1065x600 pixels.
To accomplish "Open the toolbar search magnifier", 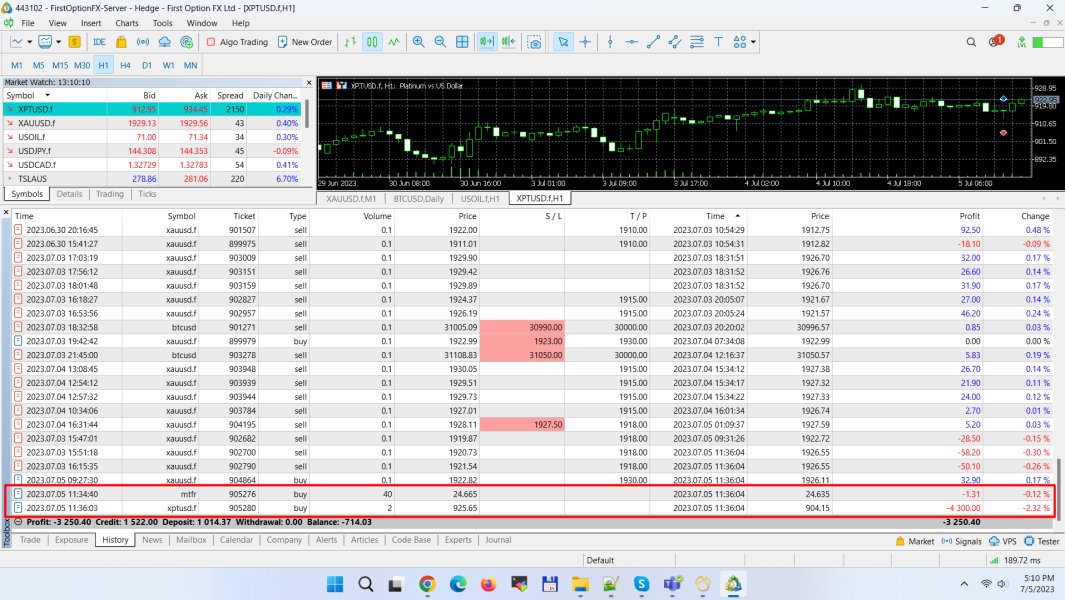I will point(971,42).
